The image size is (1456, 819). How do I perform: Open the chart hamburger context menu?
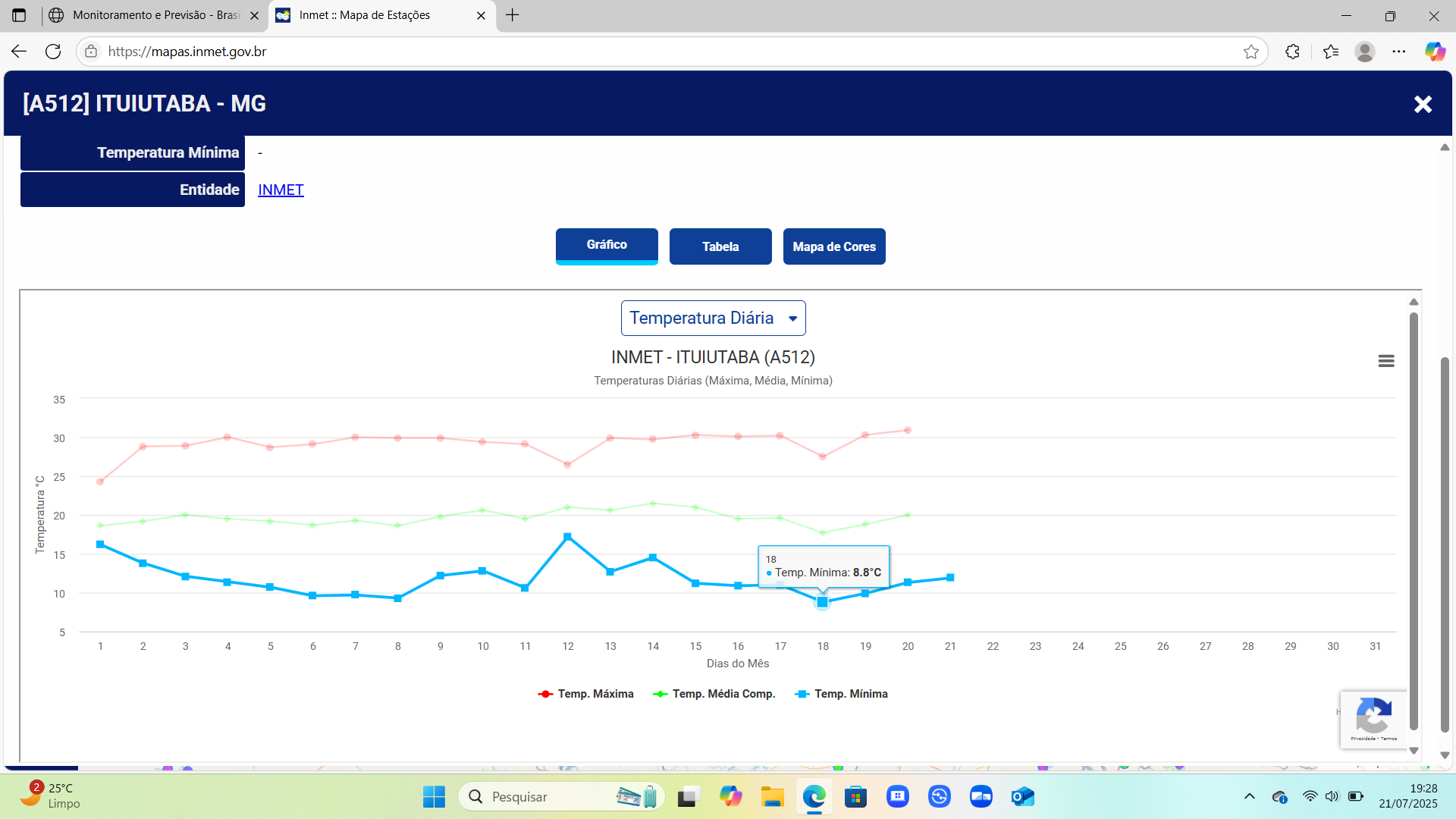(x=1385, y=361)
